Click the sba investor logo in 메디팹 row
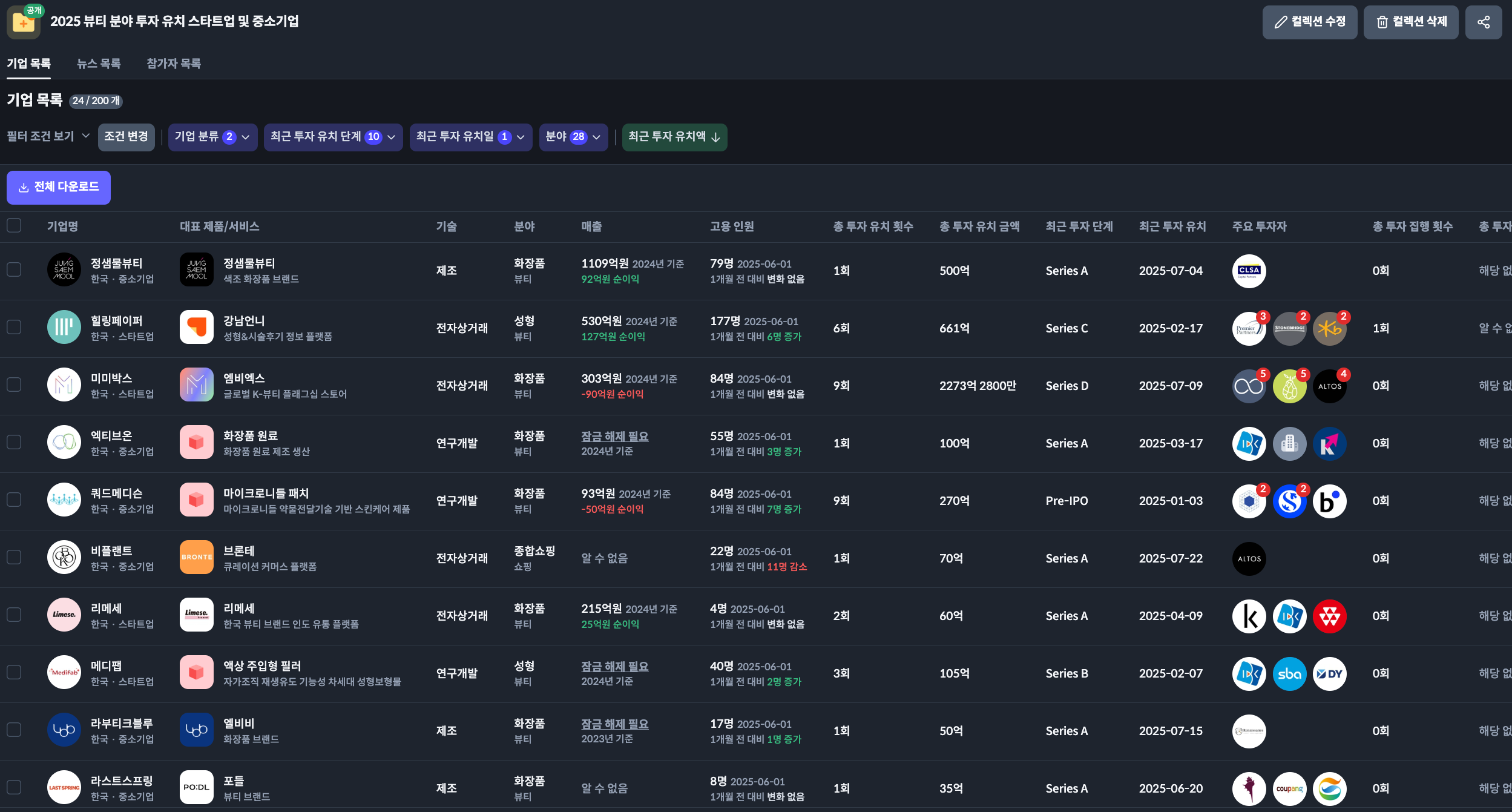The height and width of the screenshot is (812, 1512). [1289, 673]
